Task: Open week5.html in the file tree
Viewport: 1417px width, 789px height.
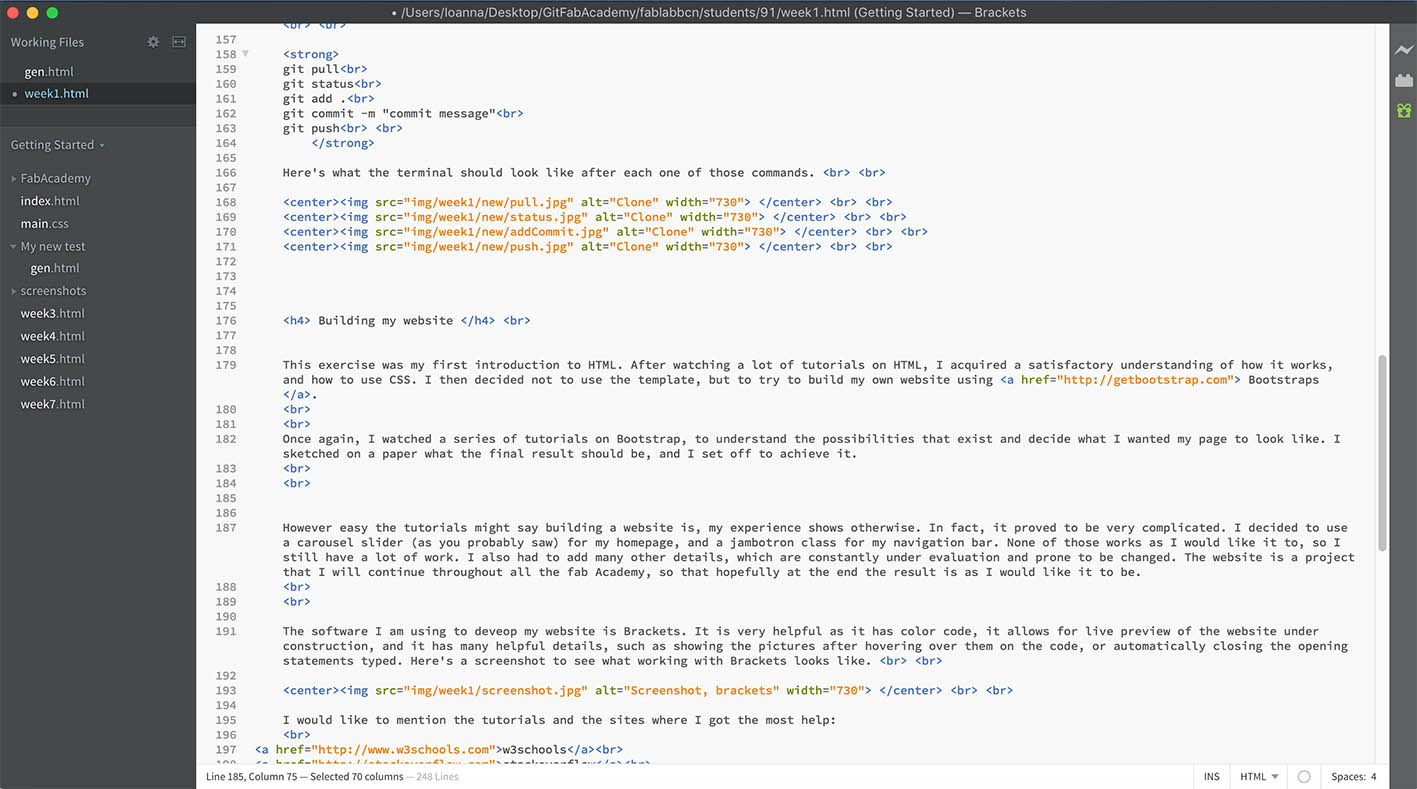Action: tap(53, 359)
